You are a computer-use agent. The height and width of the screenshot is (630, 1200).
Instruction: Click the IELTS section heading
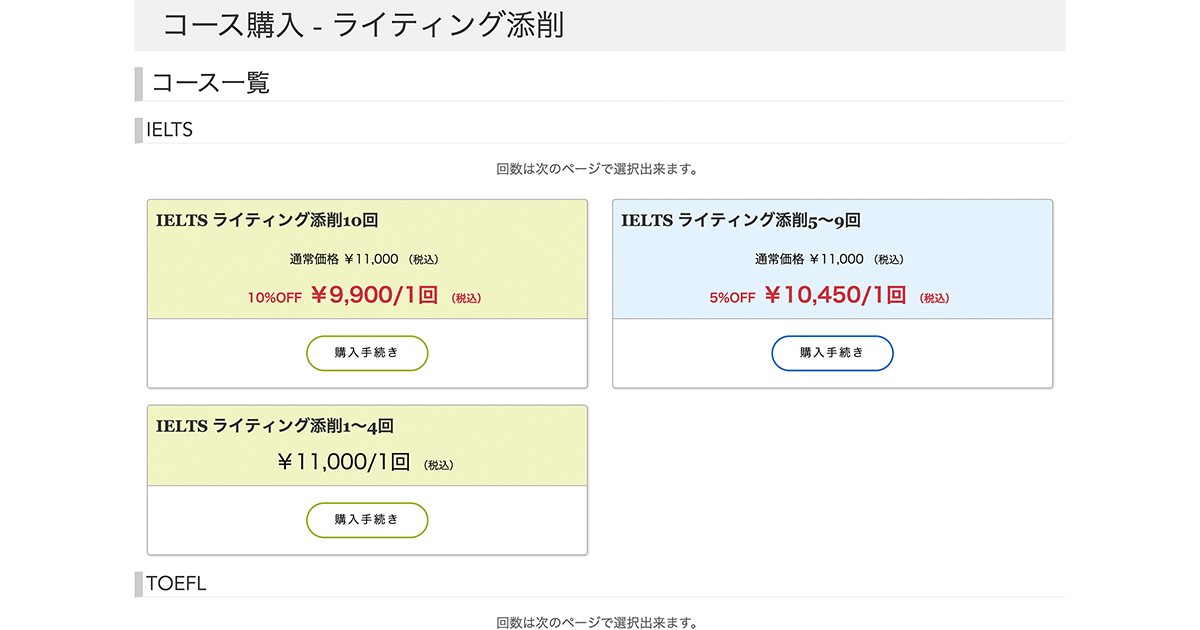pyautogui.click(x=169, y=130)
